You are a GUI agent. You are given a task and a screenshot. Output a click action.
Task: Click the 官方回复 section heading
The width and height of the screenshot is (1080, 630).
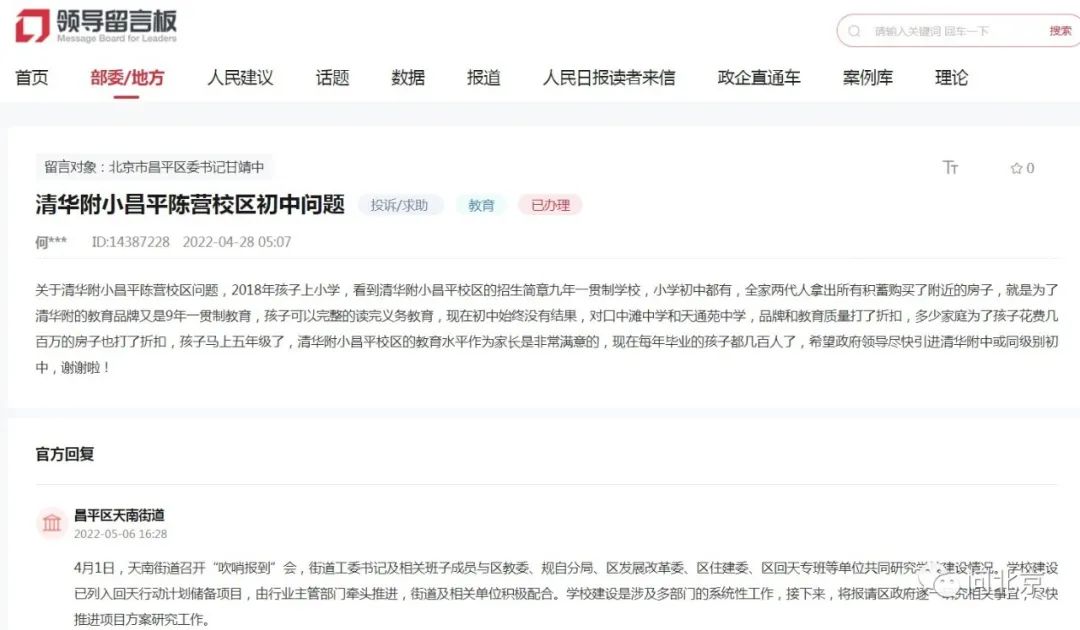coord(65,454)
